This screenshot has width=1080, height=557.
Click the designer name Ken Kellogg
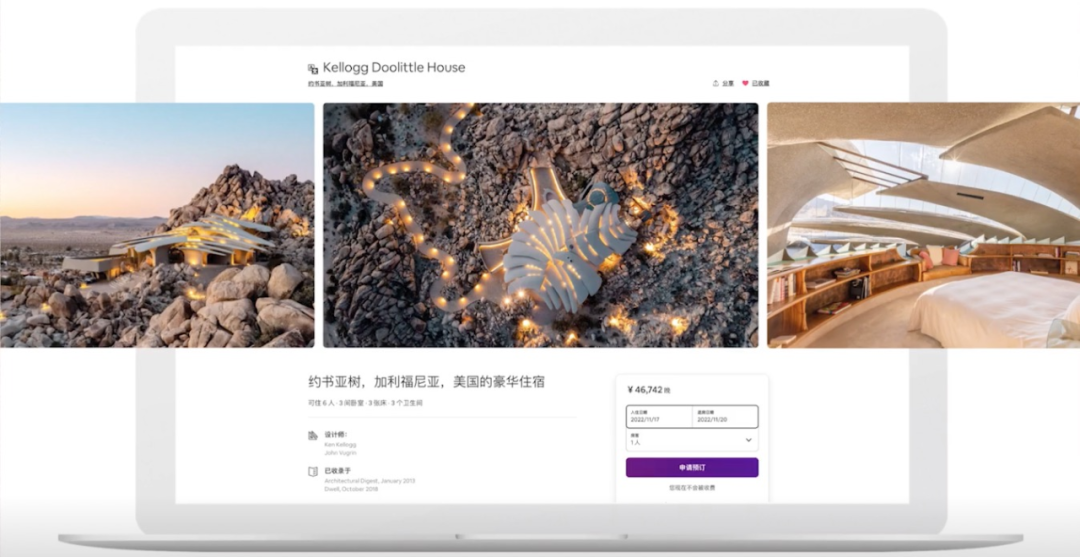pyautogui.click(x=340, y=444)
